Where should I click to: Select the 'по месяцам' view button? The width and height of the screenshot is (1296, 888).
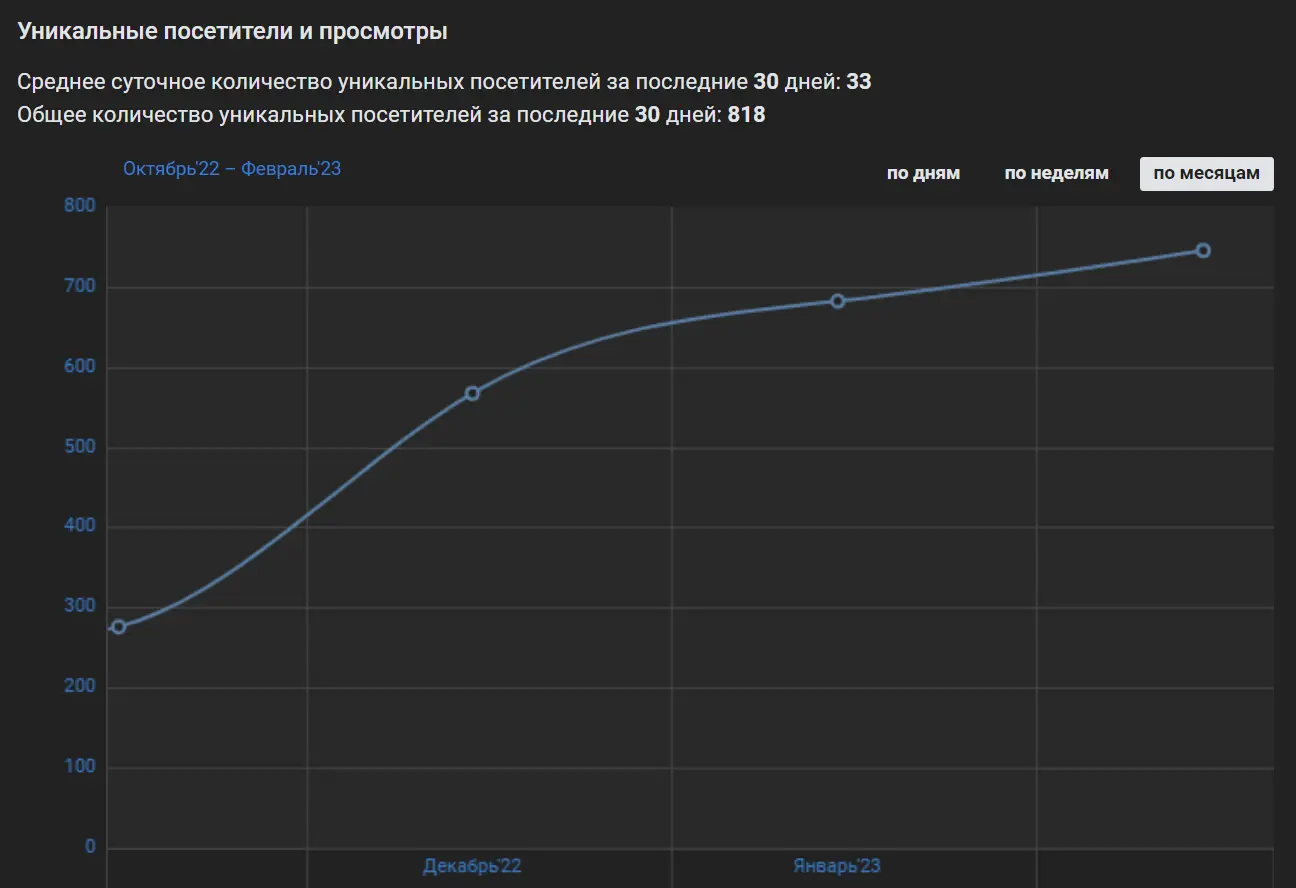1206,173
